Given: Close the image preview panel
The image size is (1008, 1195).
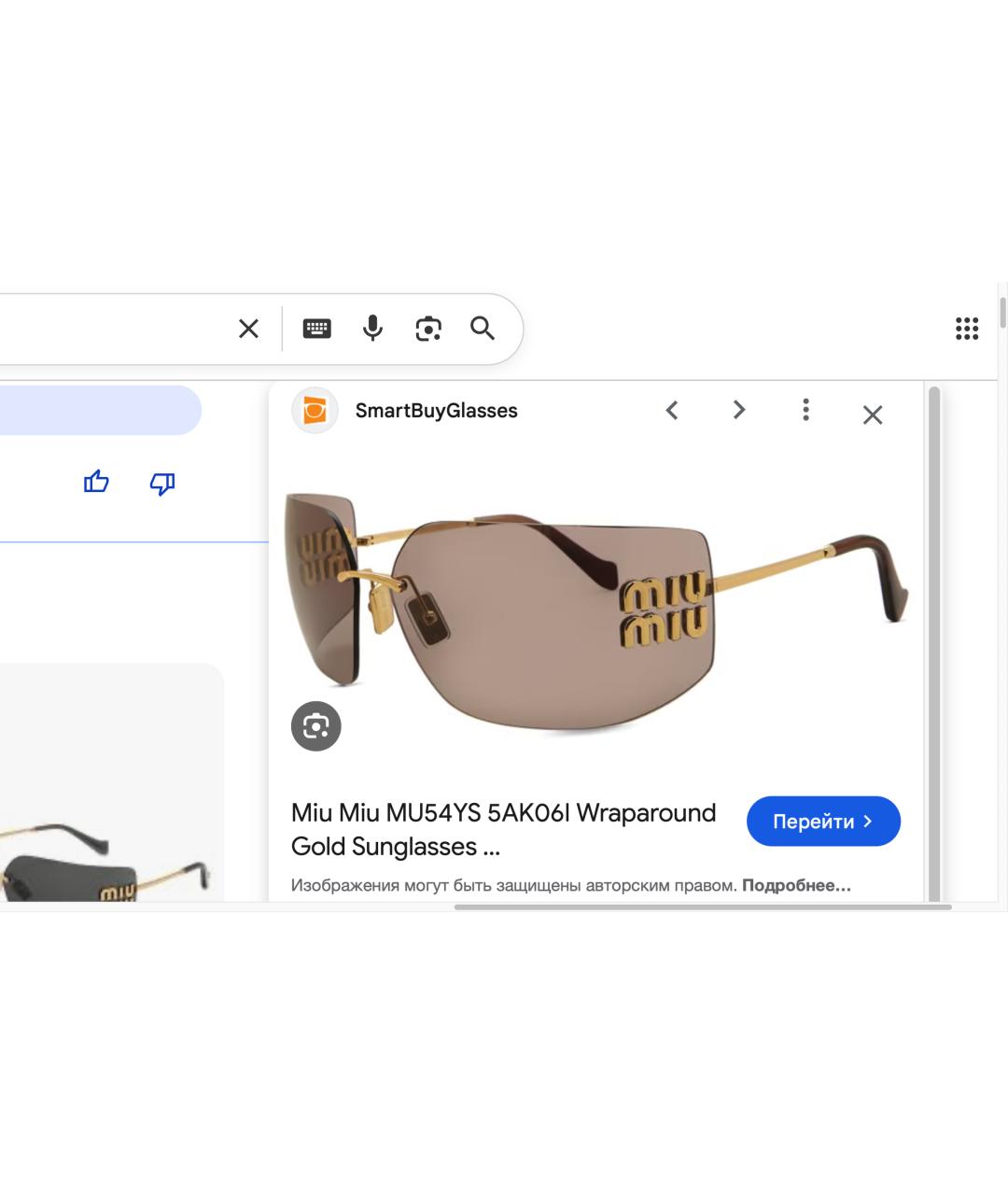Looking at the screenshot, I should 873,415.
